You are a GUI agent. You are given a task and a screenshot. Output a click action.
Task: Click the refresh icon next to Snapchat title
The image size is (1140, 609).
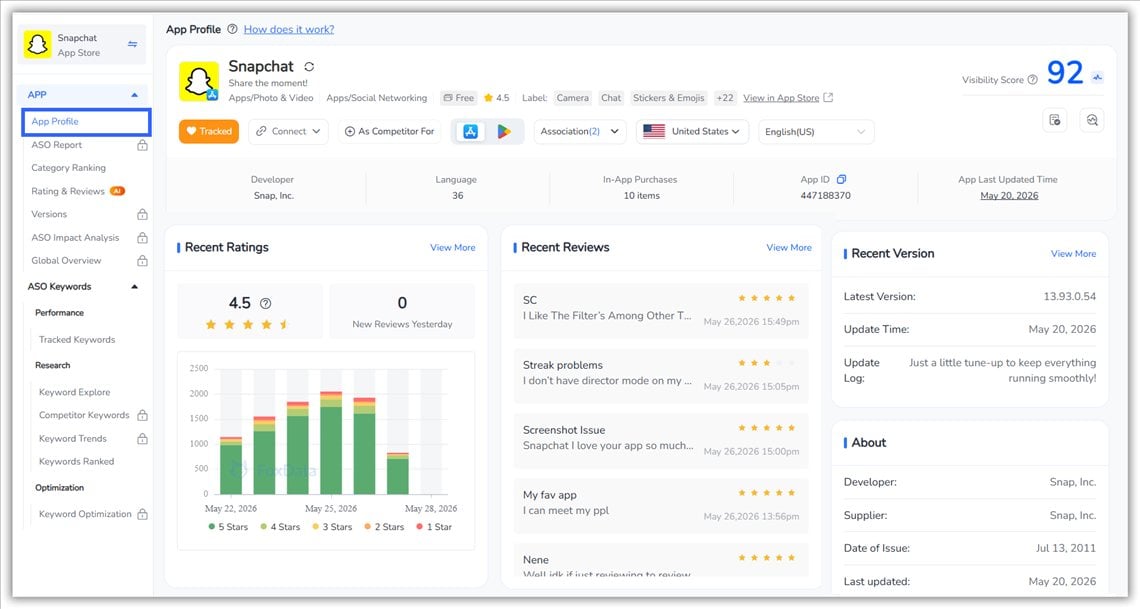pyautogui.click(x=309, y=66)
